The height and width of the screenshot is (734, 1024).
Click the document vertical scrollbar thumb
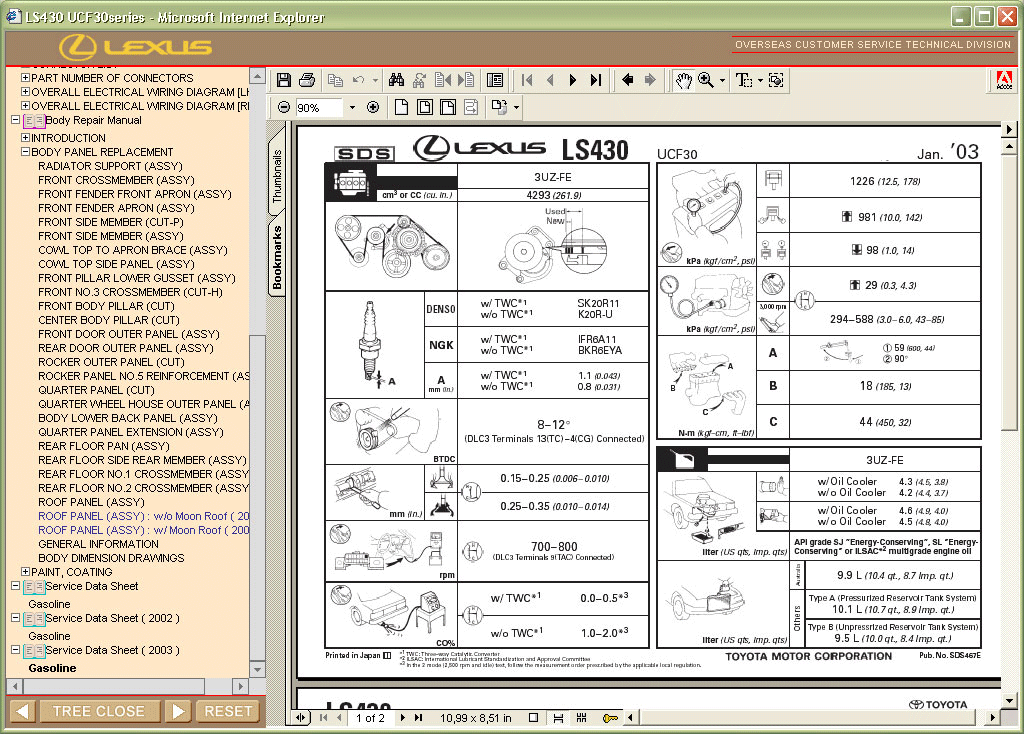point(1009,292)
